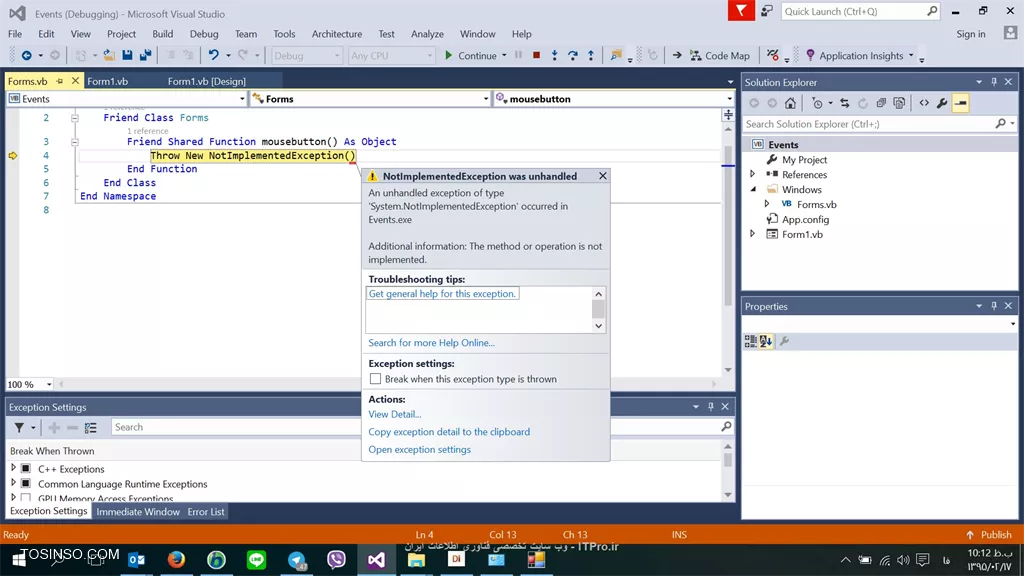Viewport: 1024px width, 576px height.
Task: Click View Code icon in Solution Explorer
Action: pos(923,103)
